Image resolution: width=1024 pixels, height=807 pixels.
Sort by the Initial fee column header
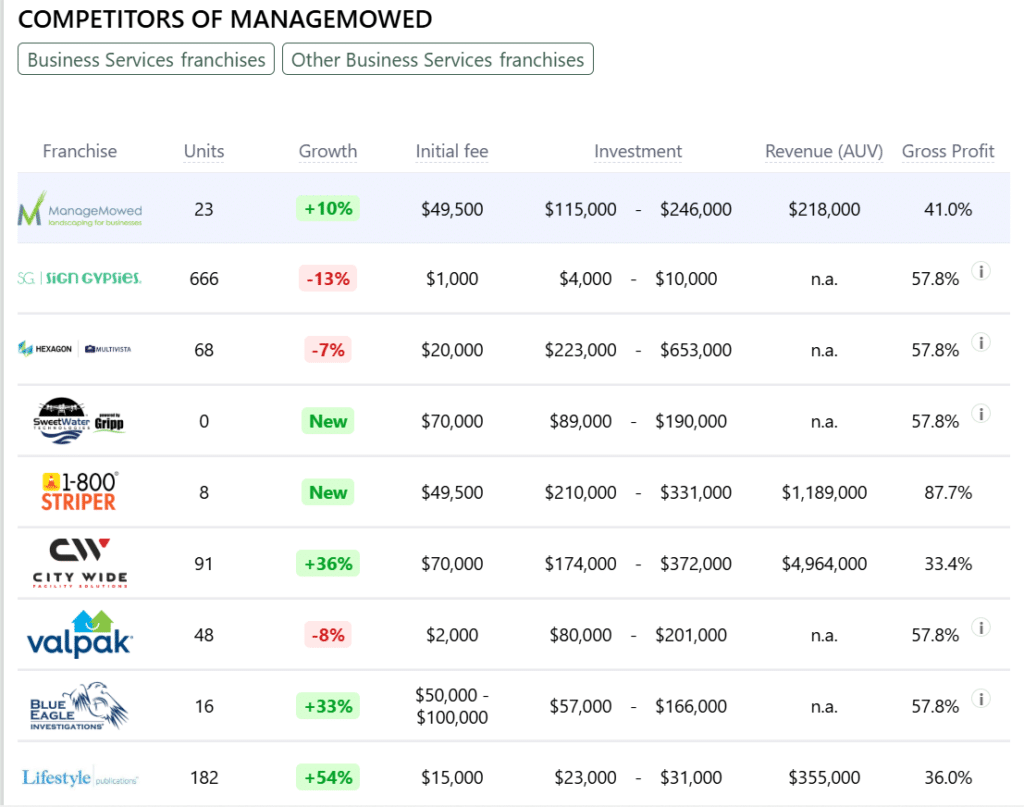pos(452,151)
